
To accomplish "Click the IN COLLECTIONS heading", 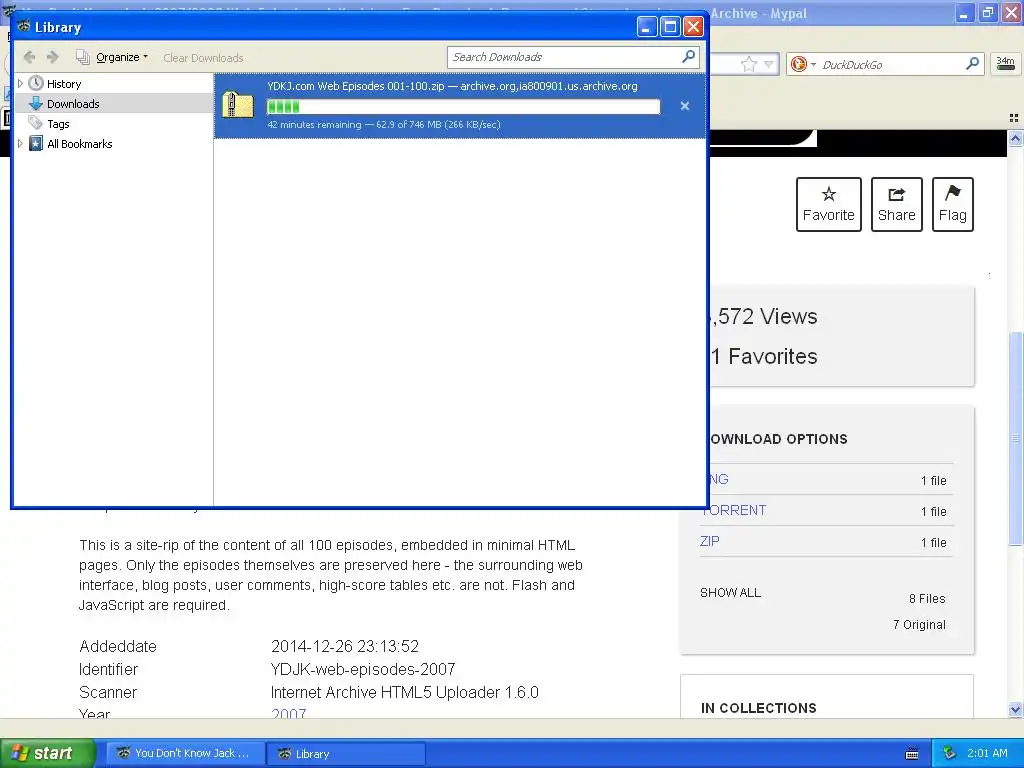I will coord(759,708).
